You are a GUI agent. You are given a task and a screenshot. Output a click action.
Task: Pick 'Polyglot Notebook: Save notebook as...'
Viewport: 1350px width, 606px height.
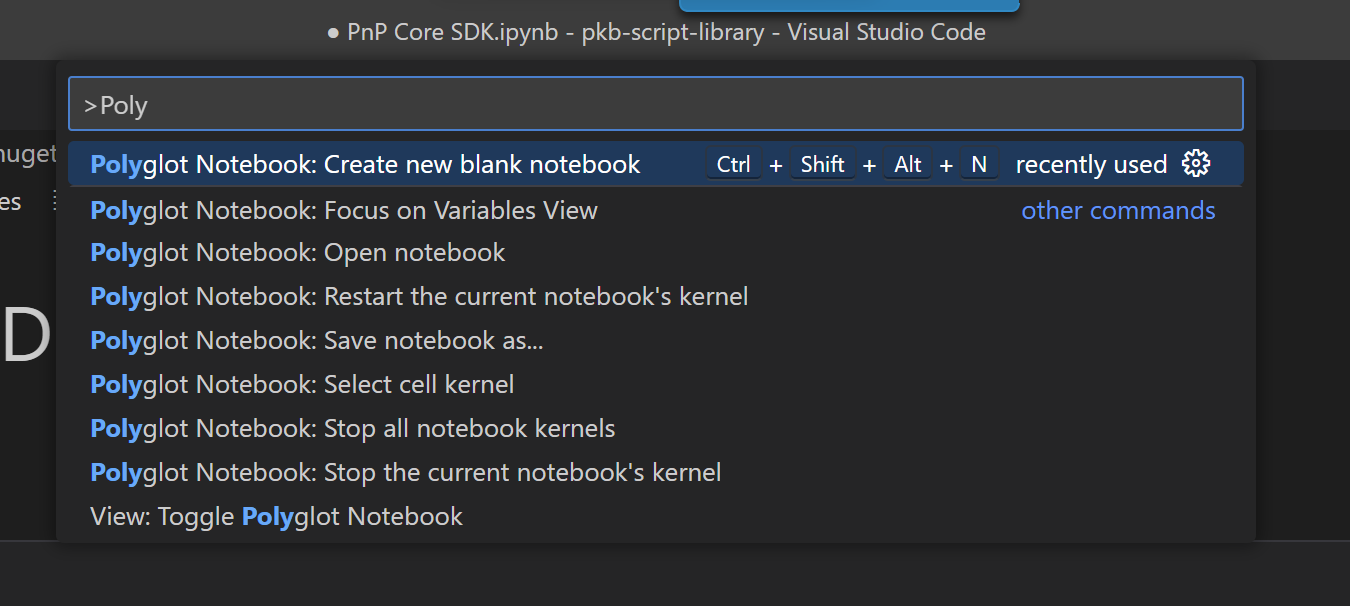[x=316, y=340]
